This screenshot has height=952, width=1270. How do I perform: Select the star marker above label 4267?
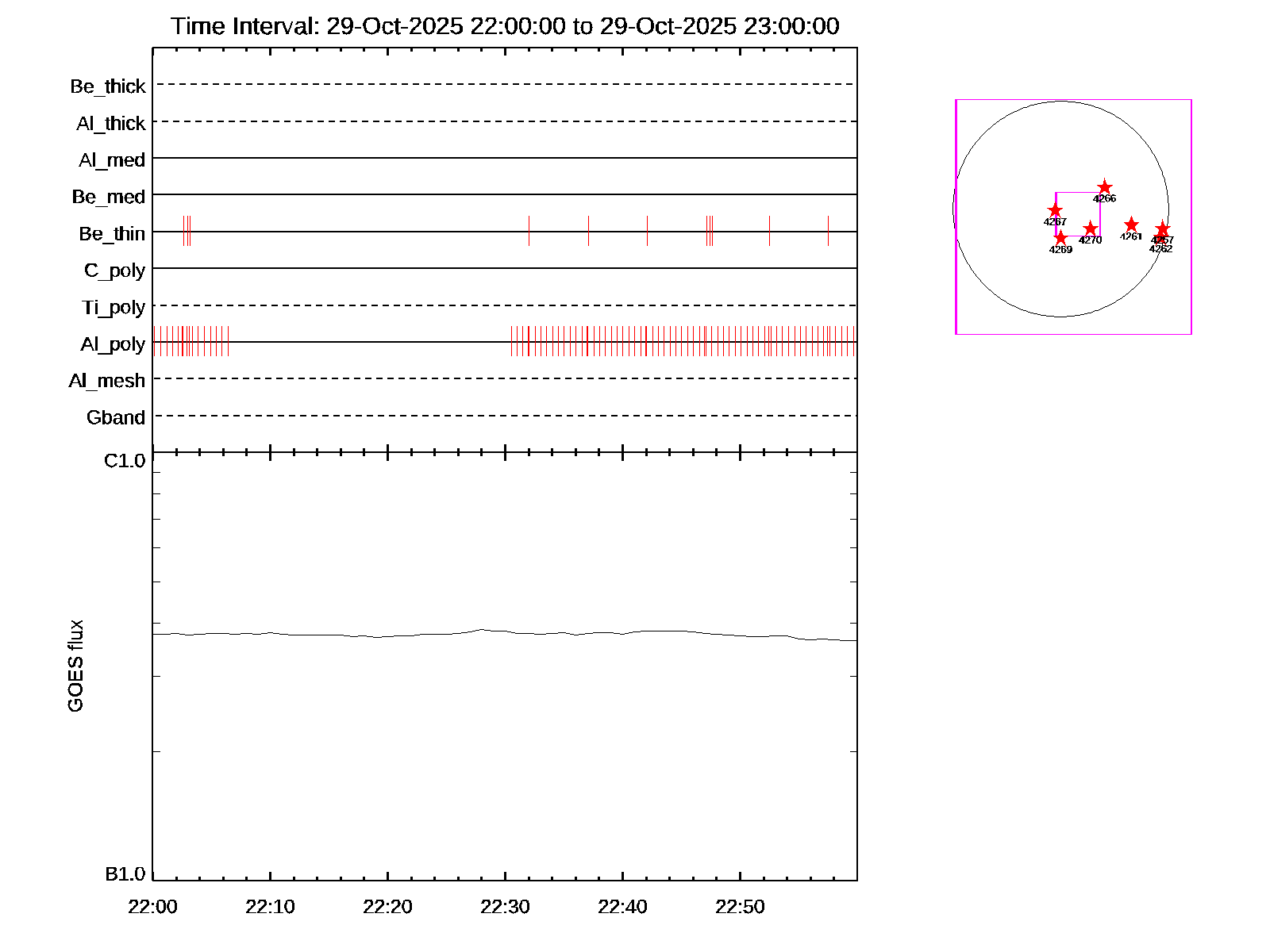1055,210
